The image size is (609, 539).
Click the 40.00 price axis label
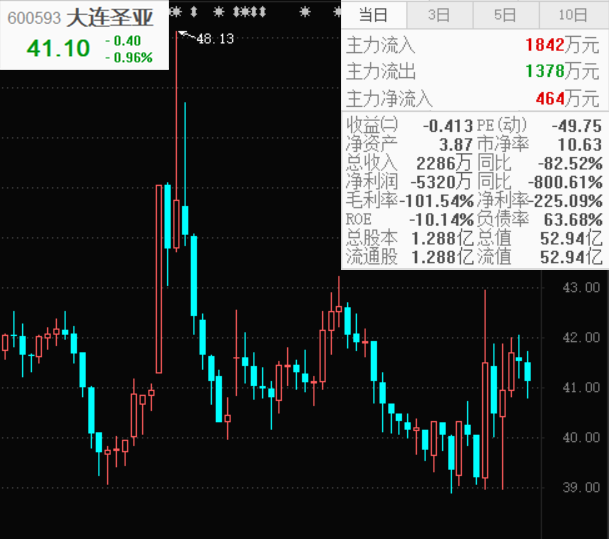[x=581, y=438]
